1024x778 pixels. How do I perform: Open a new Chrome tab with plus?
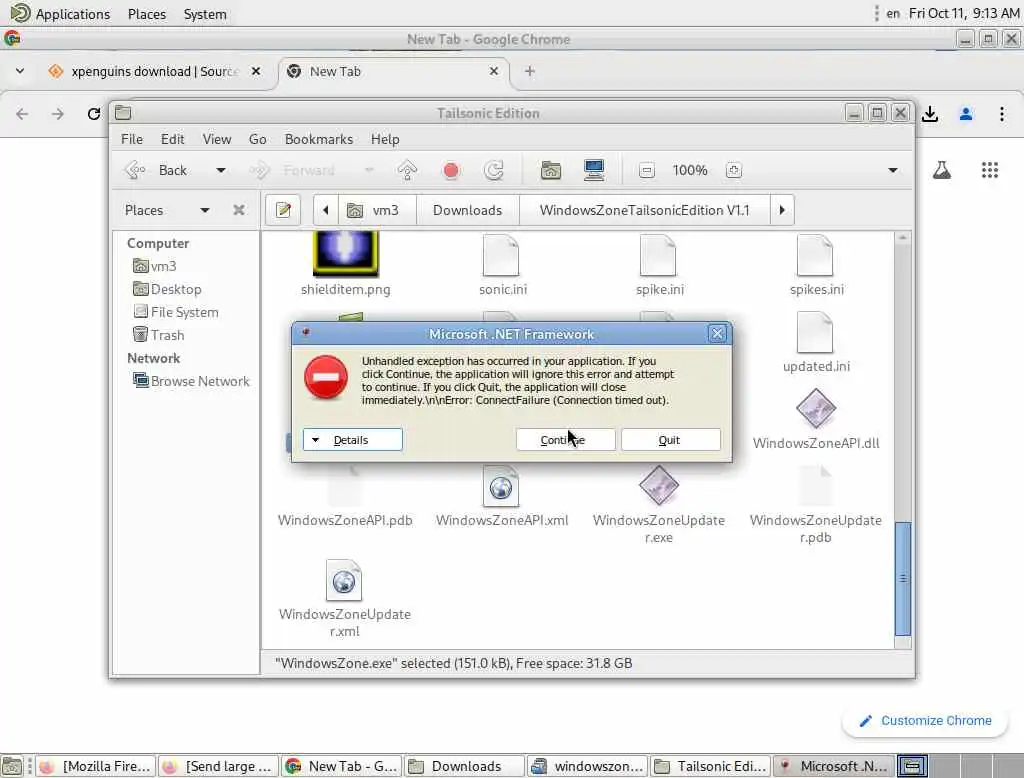pyautogui.click(x=530, y=71)
